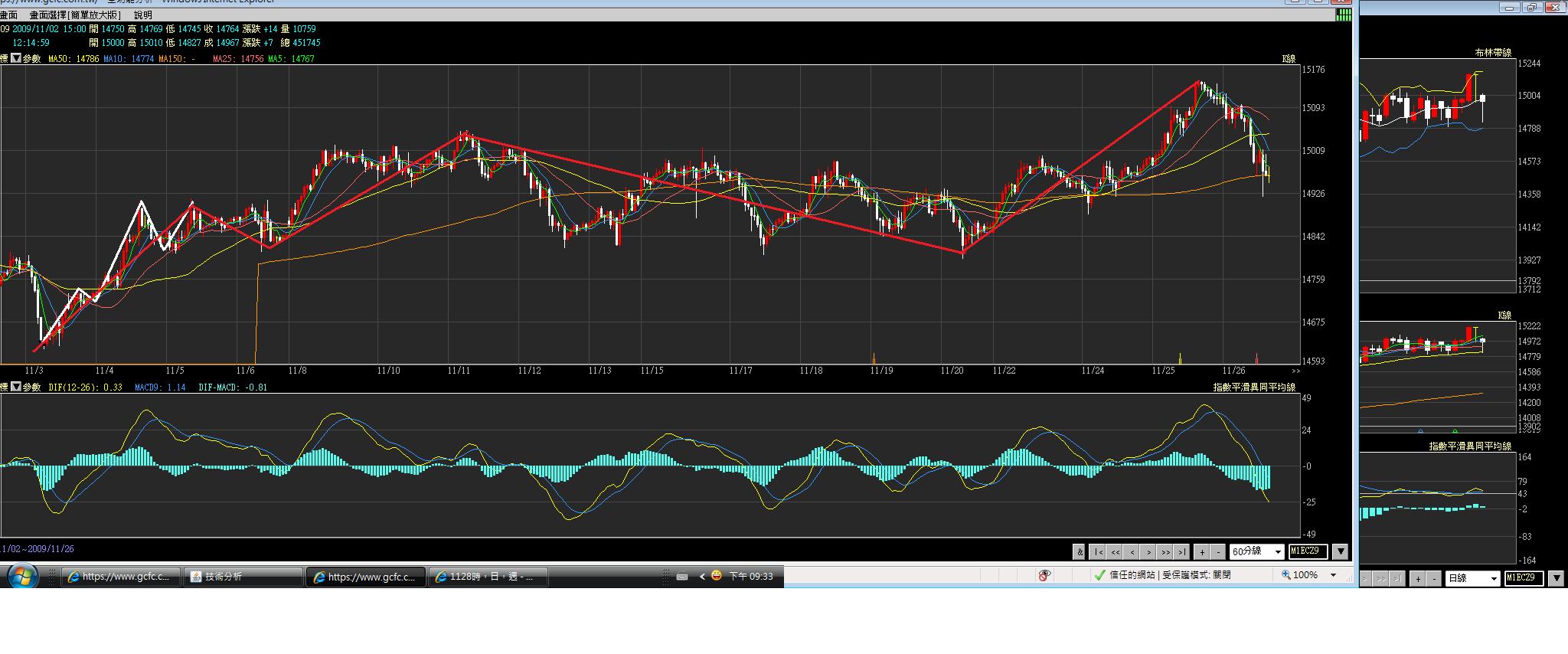
Task: Click the MA50: 14786 label
Action: coord(73,58)
